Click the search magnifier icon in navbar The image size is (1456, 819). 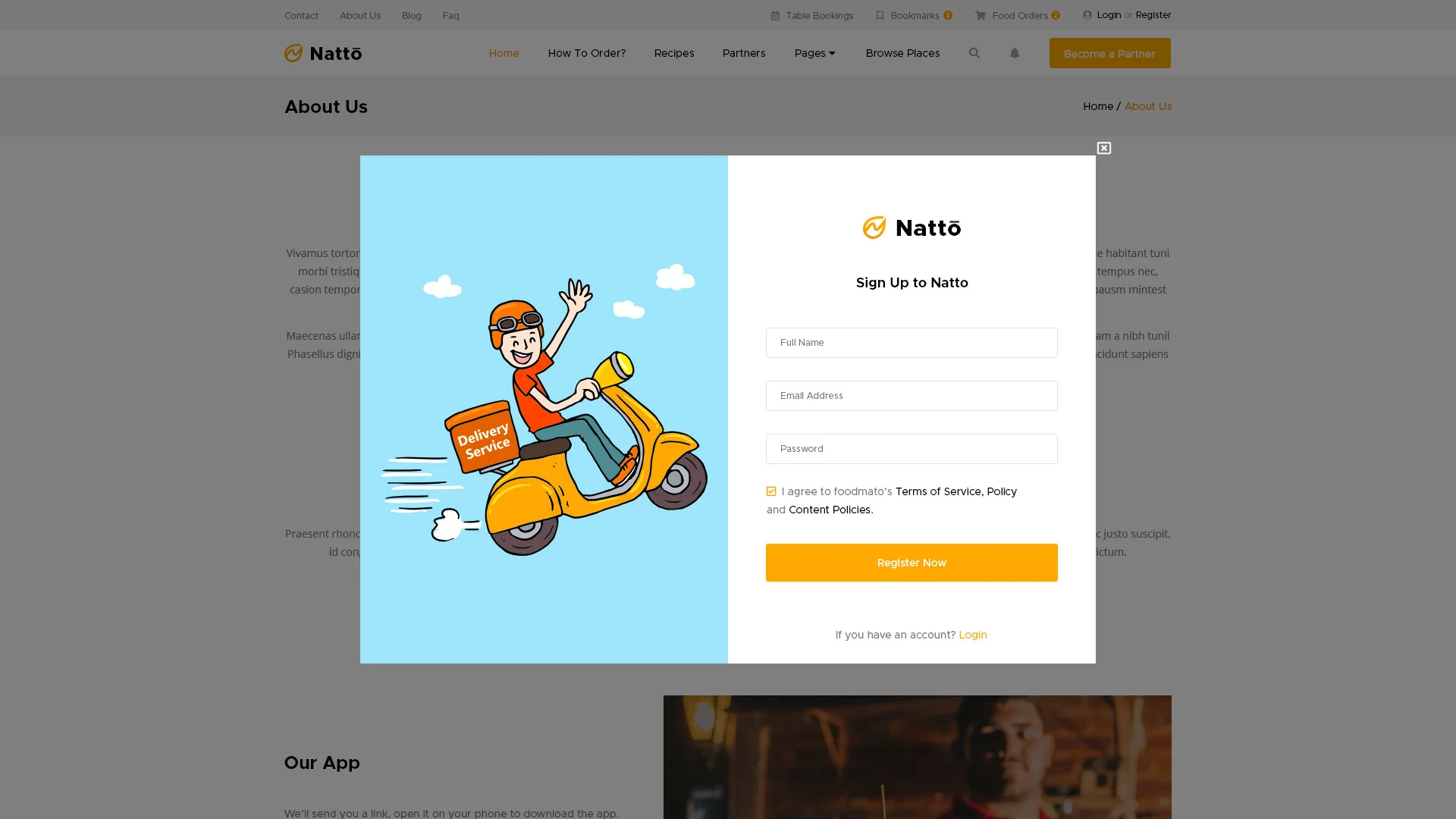974,53
